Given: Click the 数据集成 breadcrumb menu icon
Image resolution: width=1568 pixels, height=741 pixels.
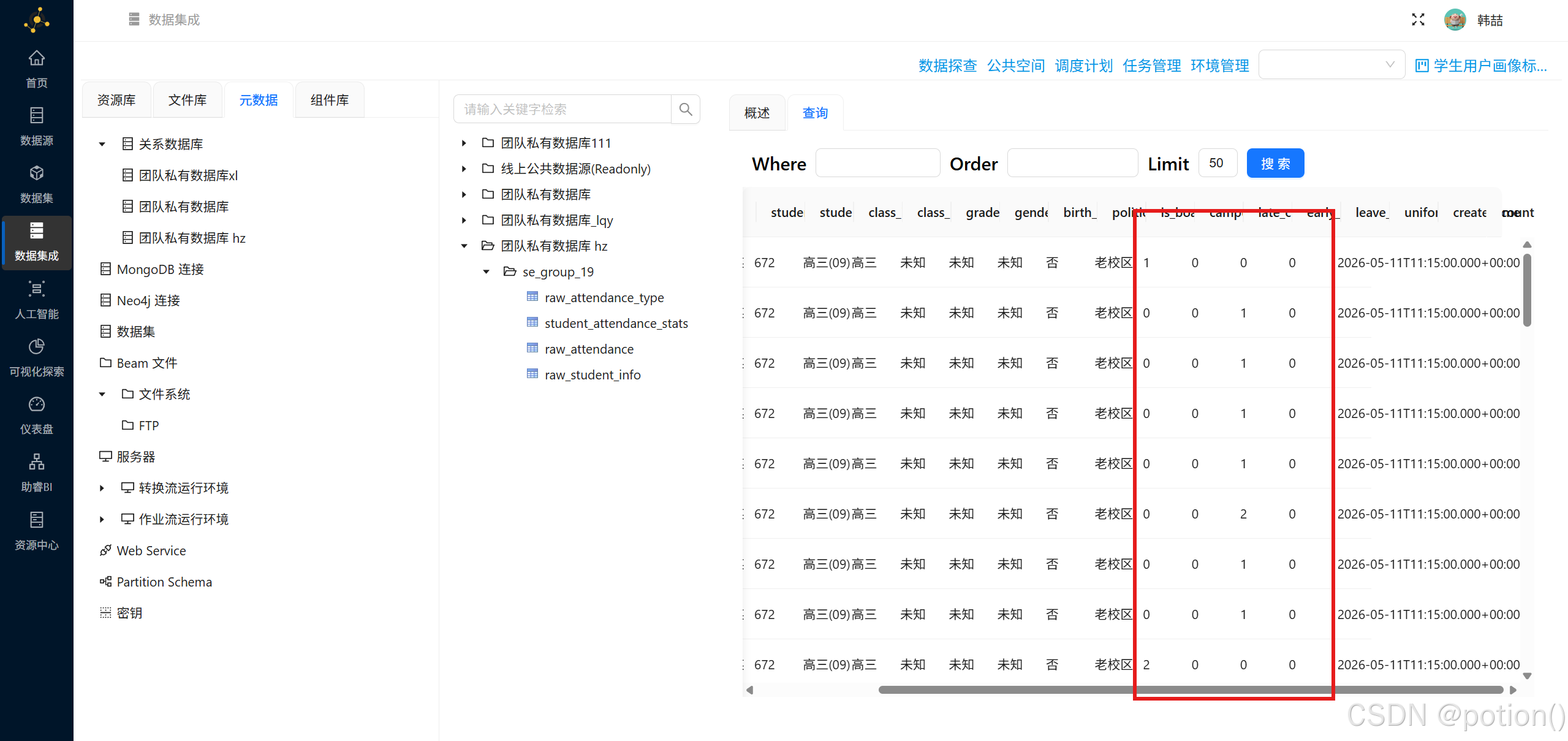Looking at the screenshot, I should tap(134, 20).
